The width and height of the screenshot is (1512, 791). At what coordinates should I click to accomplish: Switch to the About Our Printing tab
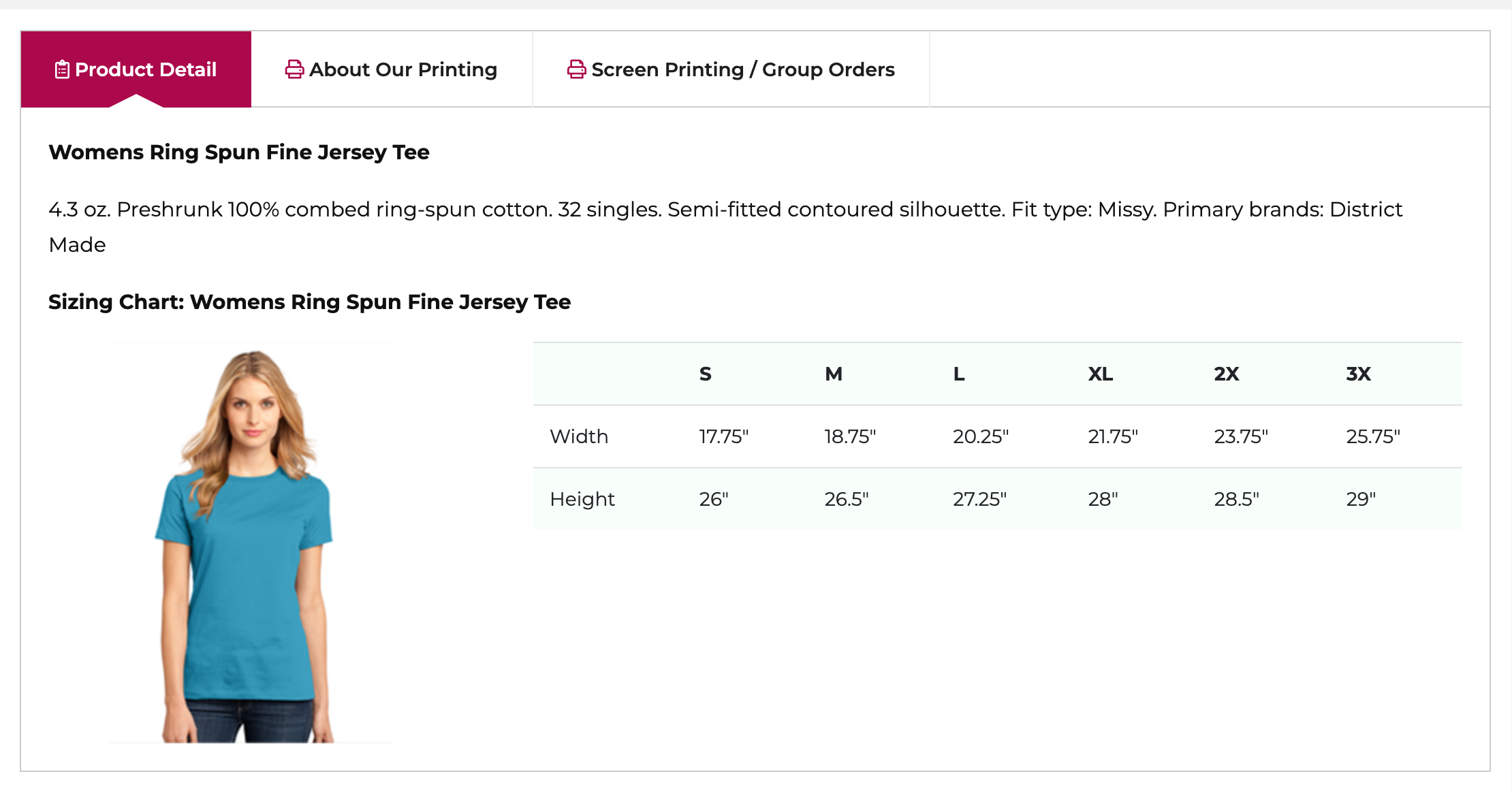392,69
